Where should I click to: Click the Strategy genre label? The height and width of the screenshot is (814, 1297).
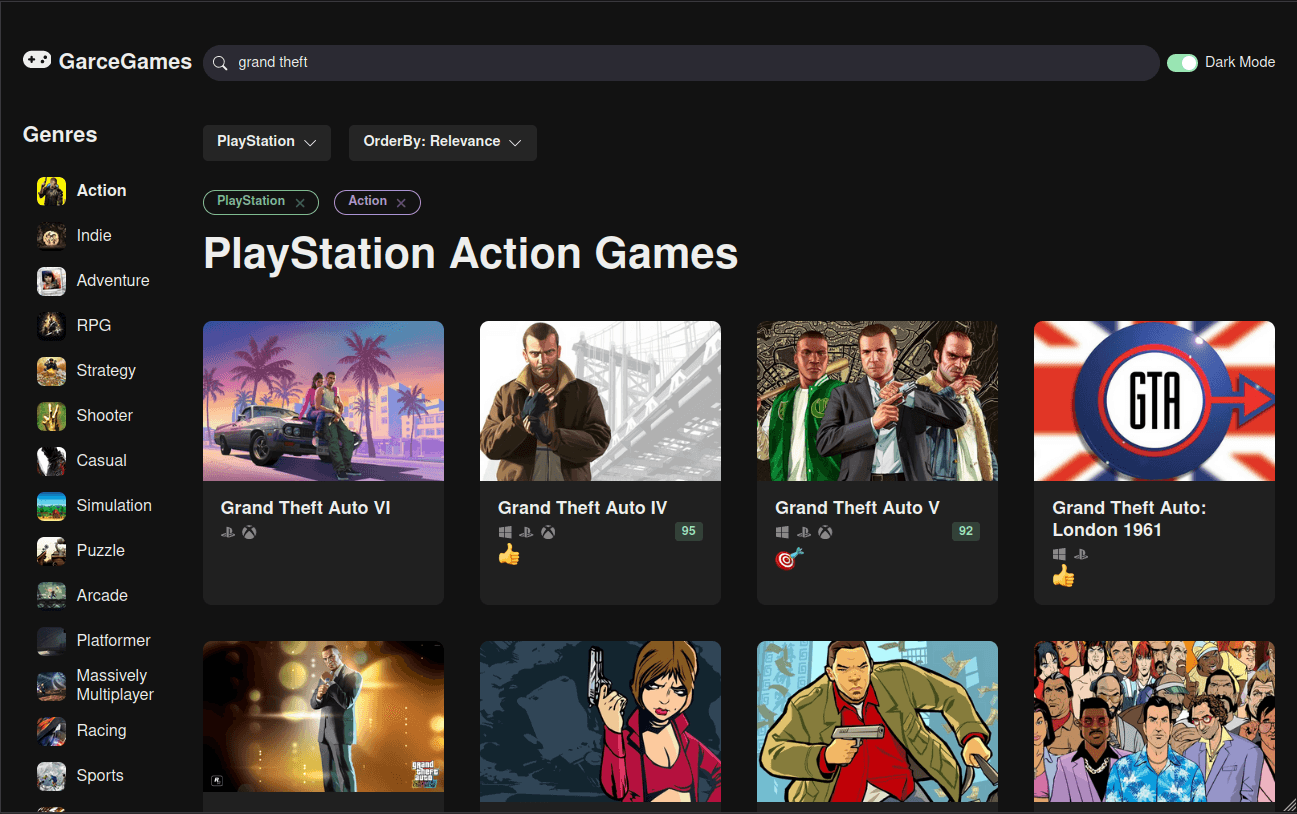(106, 371)
